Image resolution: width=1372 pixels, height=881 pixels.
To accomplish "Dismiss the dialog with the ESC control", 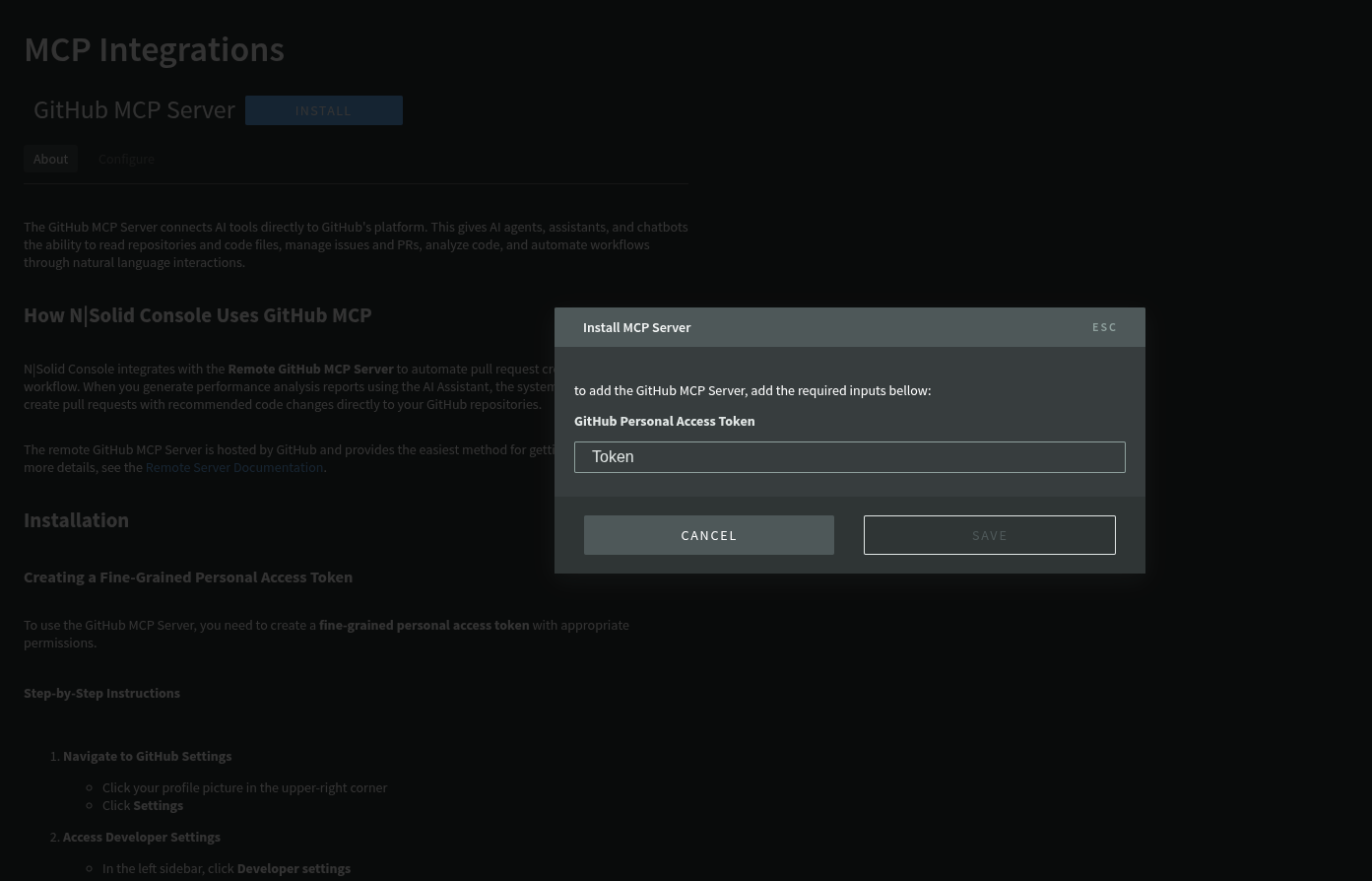I will point(1104,326).
